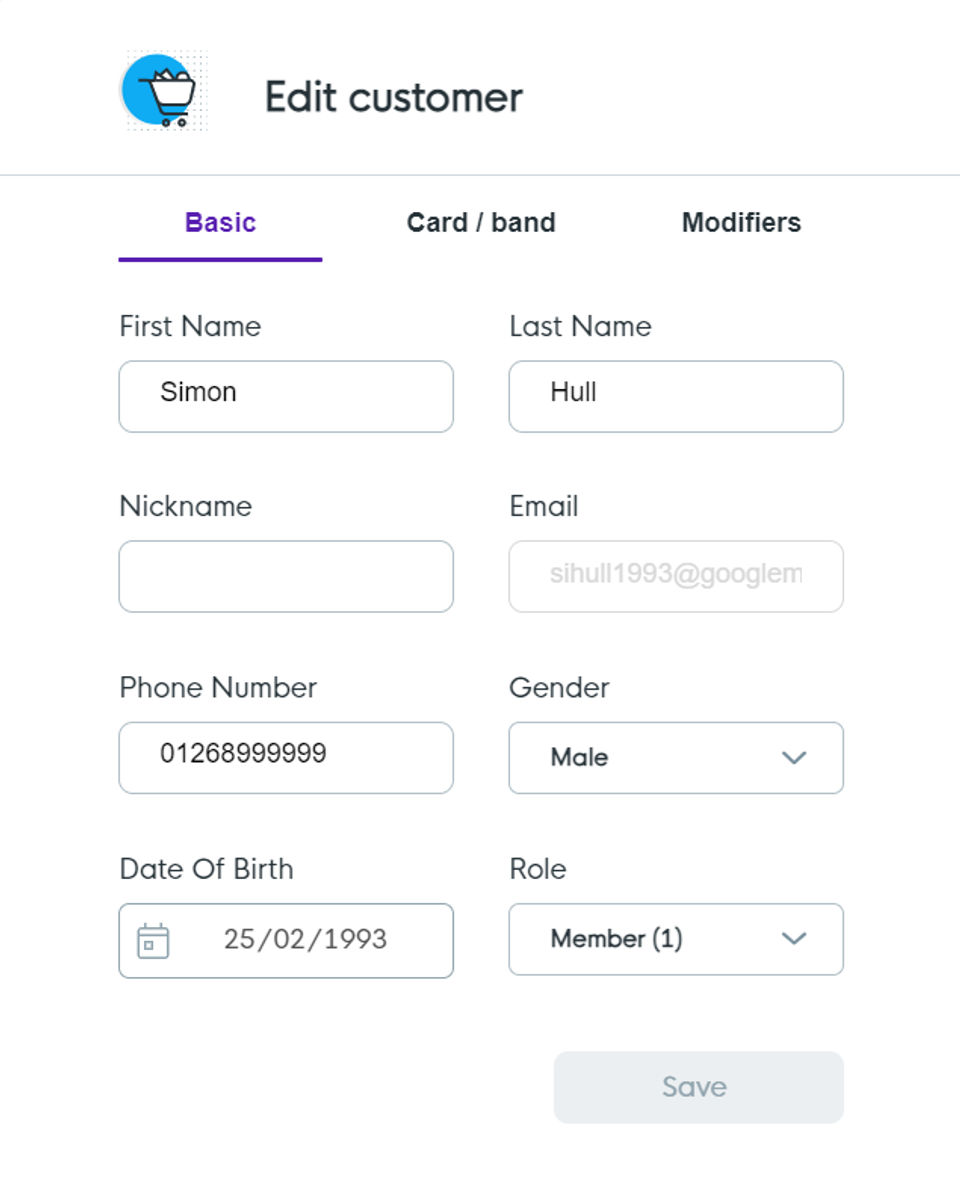Image resolution: width=960 pixels, height=1199 pixels.
Task: Open the calendar icon in Date Of Birth
Action: (153, 941)
